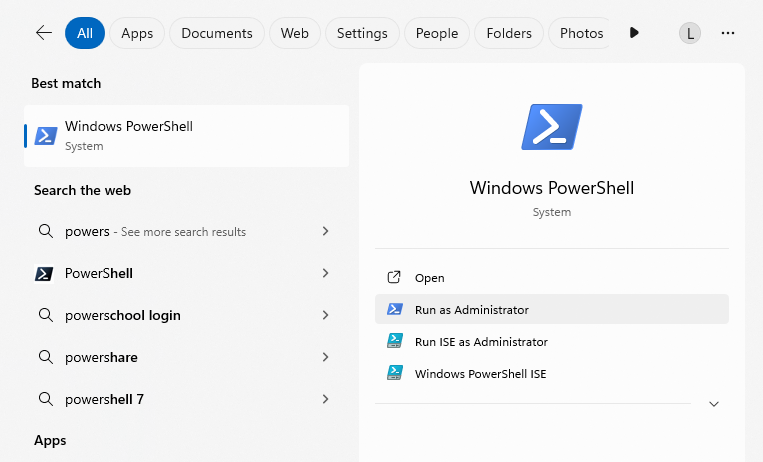Image resolution: width=763 pixels, height=462 pixels.
Task: Select the All filter tab
Action: coord(85,33)
